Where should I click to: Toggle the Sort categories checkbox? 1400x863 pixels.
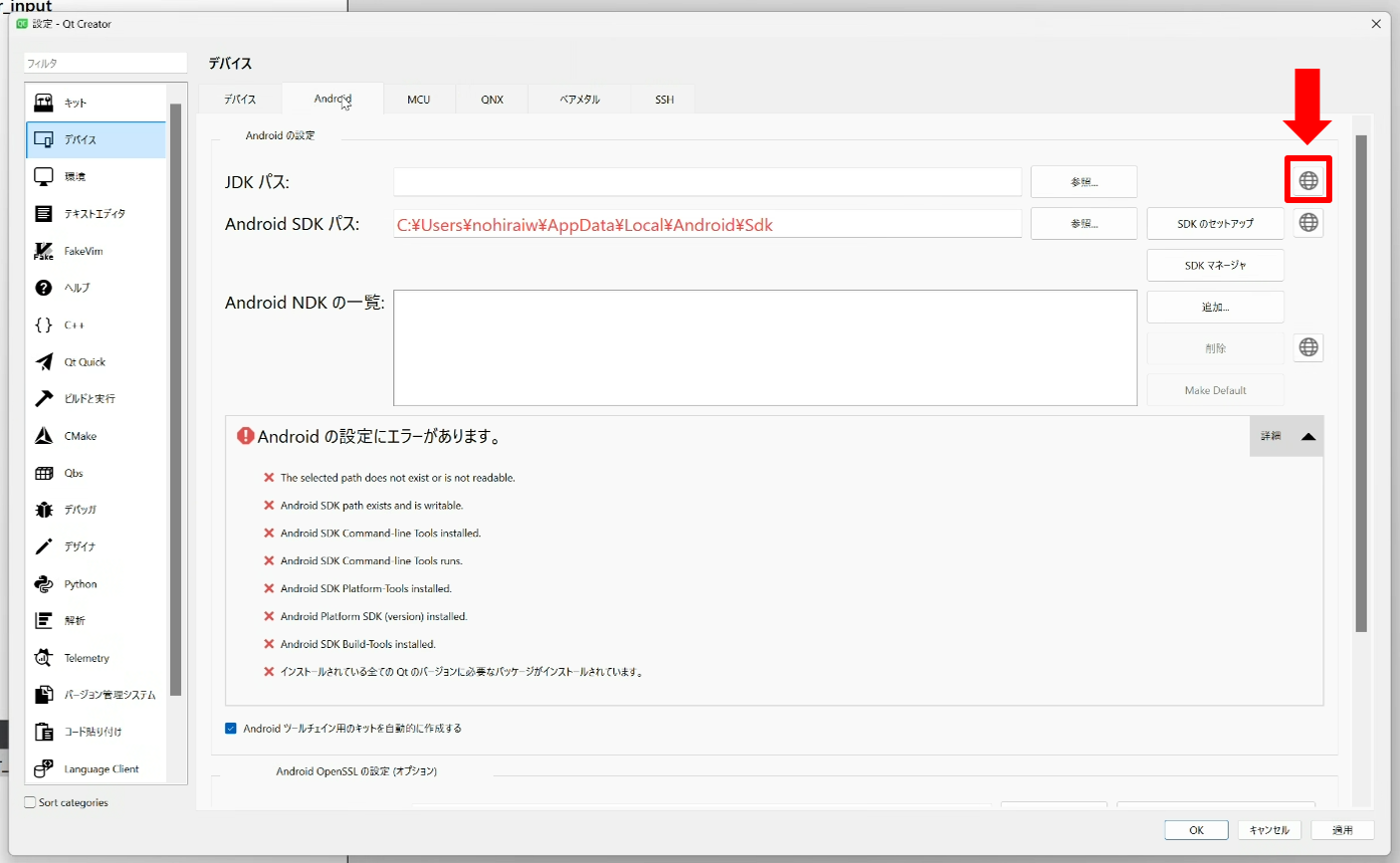(30, 802)
